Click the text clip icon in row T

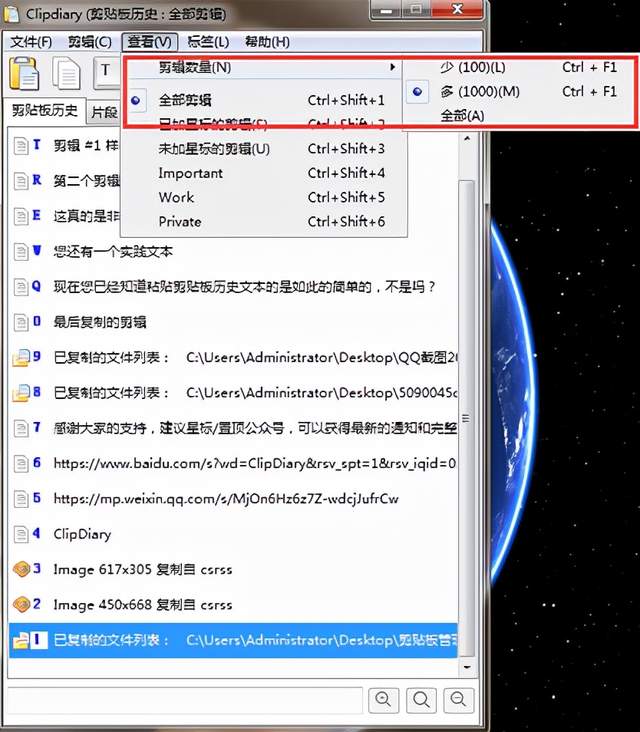click(x=21, y=146)
